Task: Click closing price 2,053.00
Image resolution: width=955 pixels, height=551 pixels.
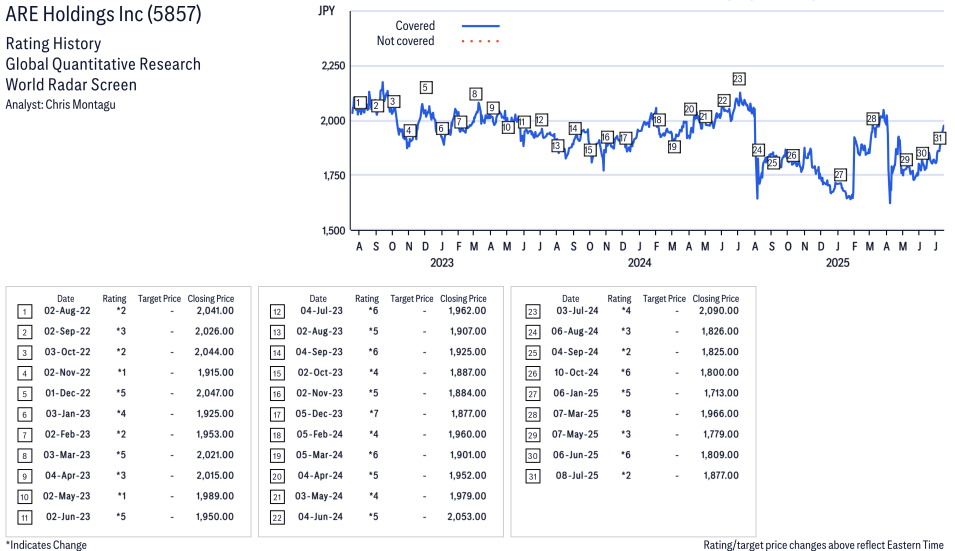Action: click(x=467, y=516)
